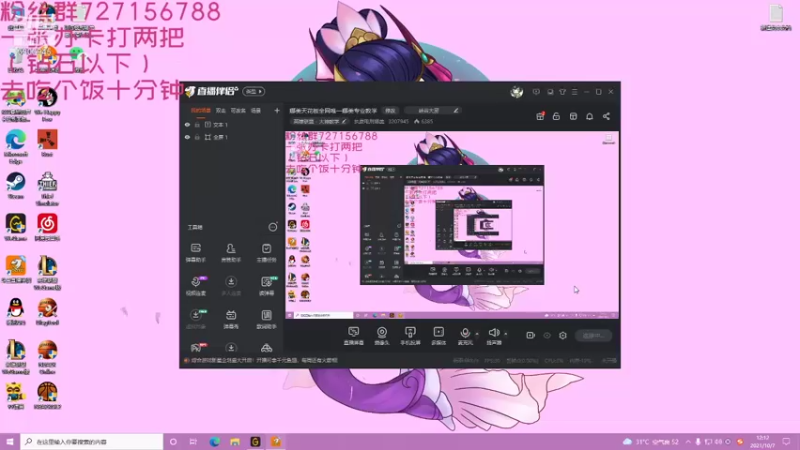Toggle lock on the 文本1 source

(x=197, y=124)
